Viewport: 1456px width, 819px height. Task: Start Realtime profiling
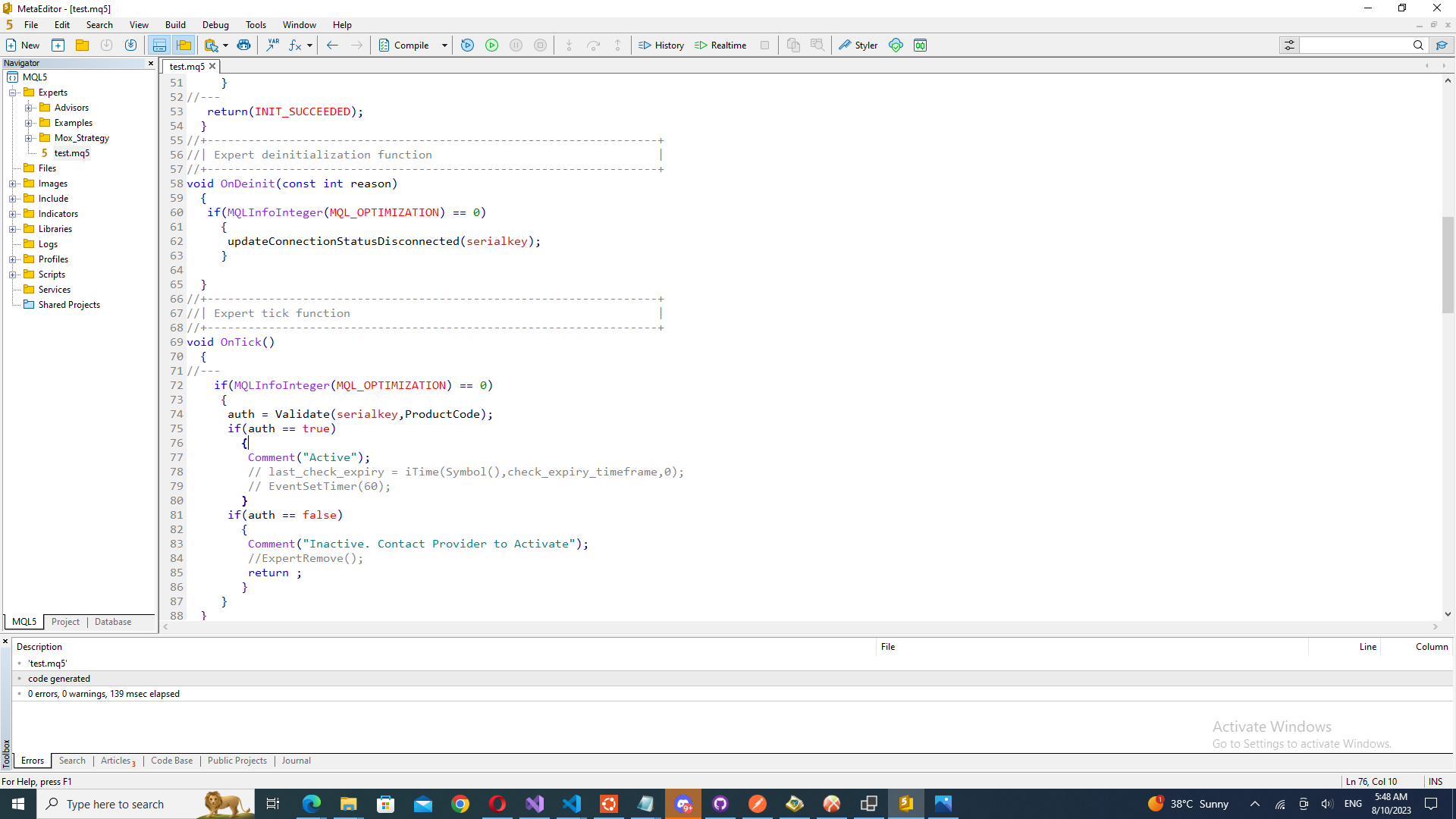(720, 45)
